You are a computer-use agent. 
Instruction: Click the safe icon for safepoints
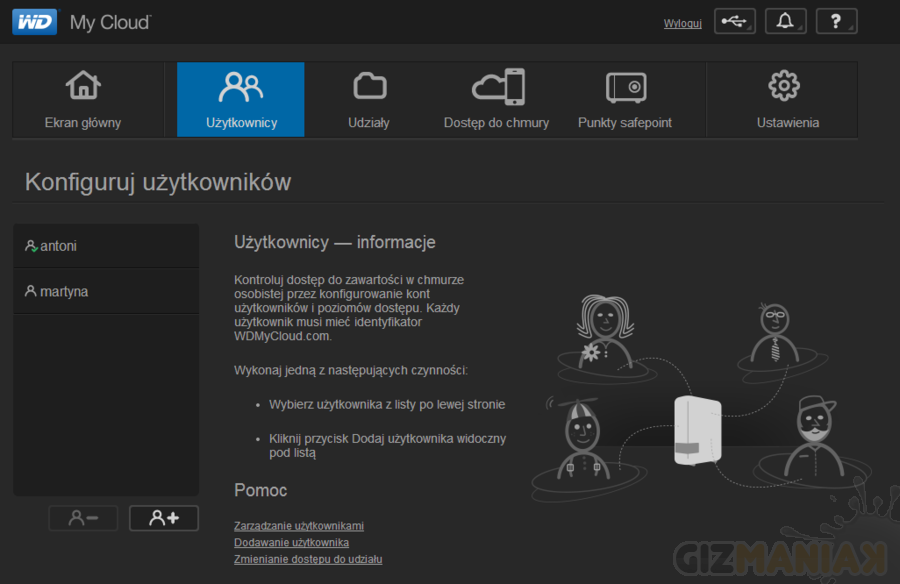click(625, 87)
